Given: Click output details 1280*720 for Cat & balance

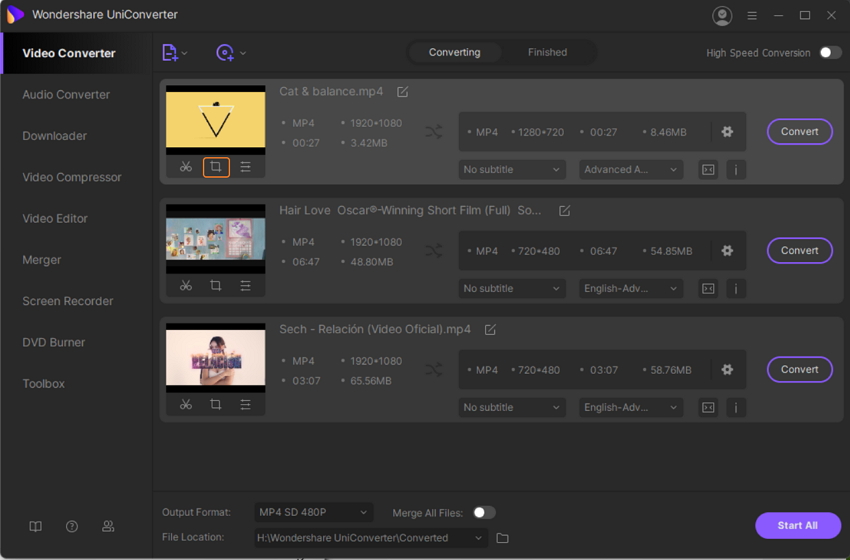Looking at the screenshot, I should pos(541,132).
